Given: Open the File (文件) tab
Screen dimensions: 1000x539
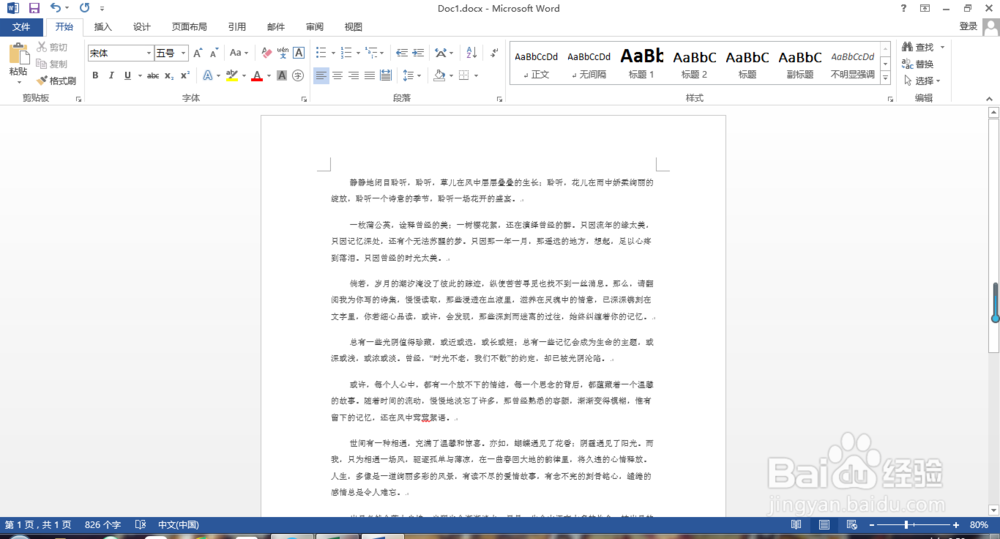Looking at the screenshot, I should click(21, 27).
